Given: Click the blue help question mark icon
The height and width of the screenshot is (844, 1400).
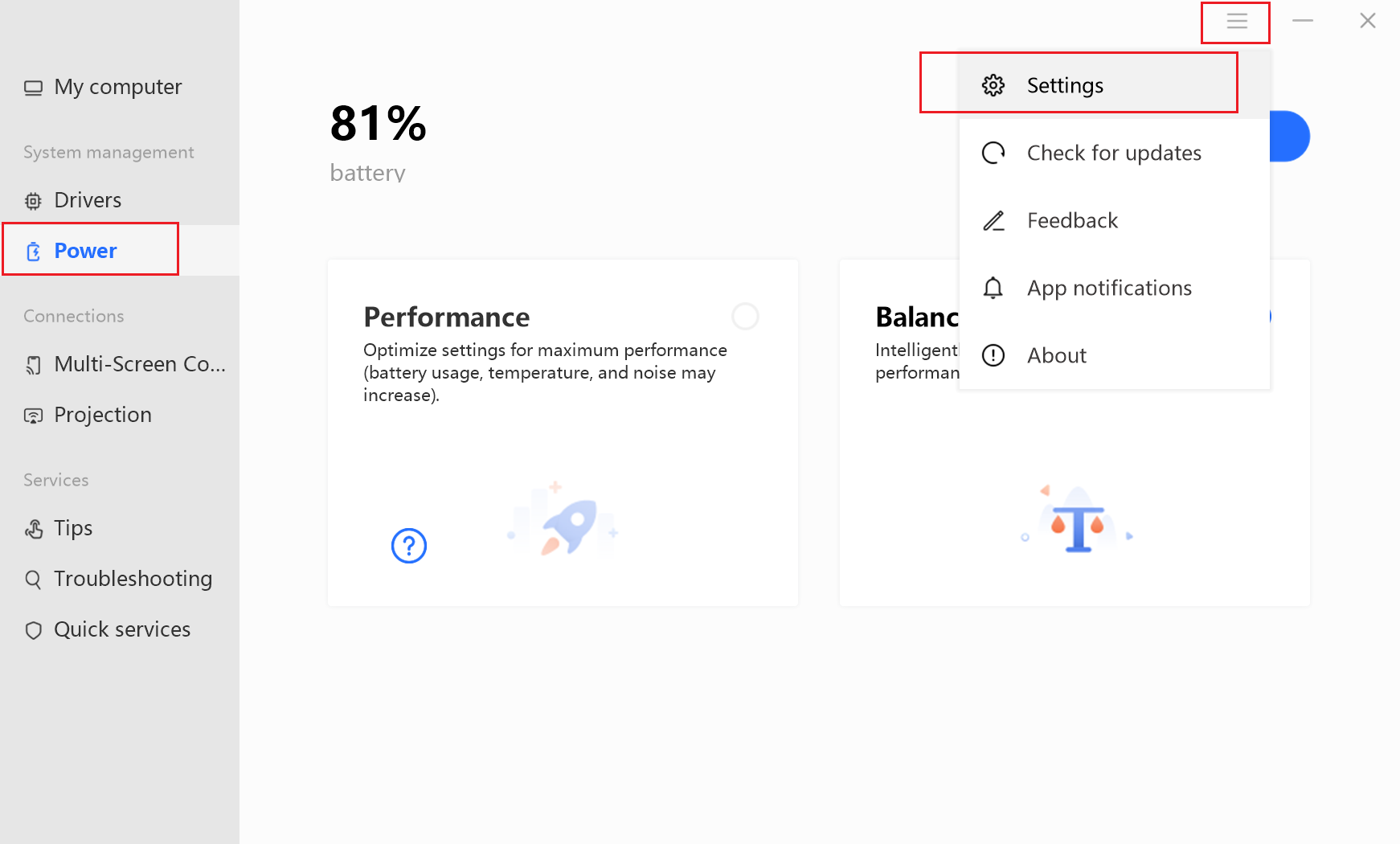Looking at the screenshot, I should (408, 546).
